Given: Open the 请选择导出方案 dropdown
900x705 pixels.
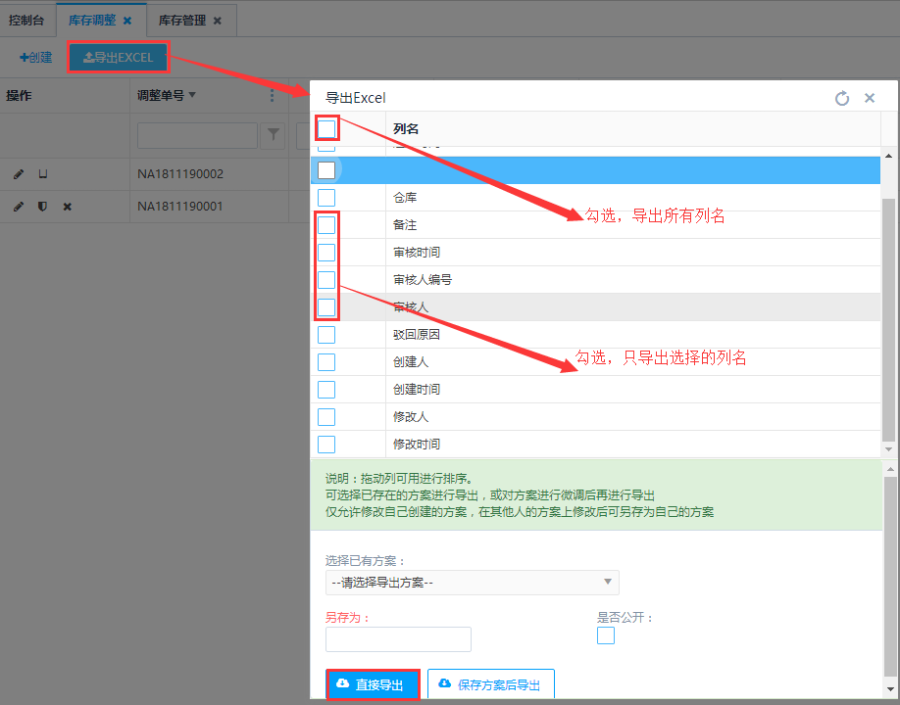Looking at the screenshot, I should pyautogui.click(x=472, y=582).
